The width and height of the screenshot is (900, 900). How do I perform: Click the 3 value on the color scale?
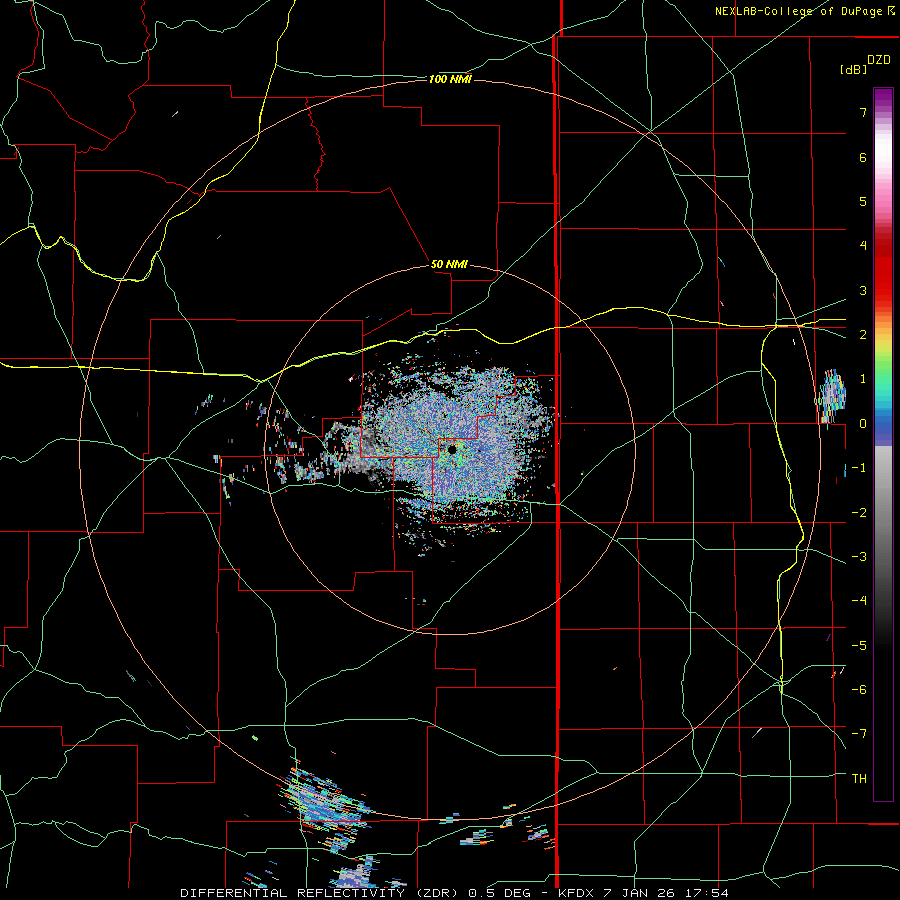(x=863, y=290)
